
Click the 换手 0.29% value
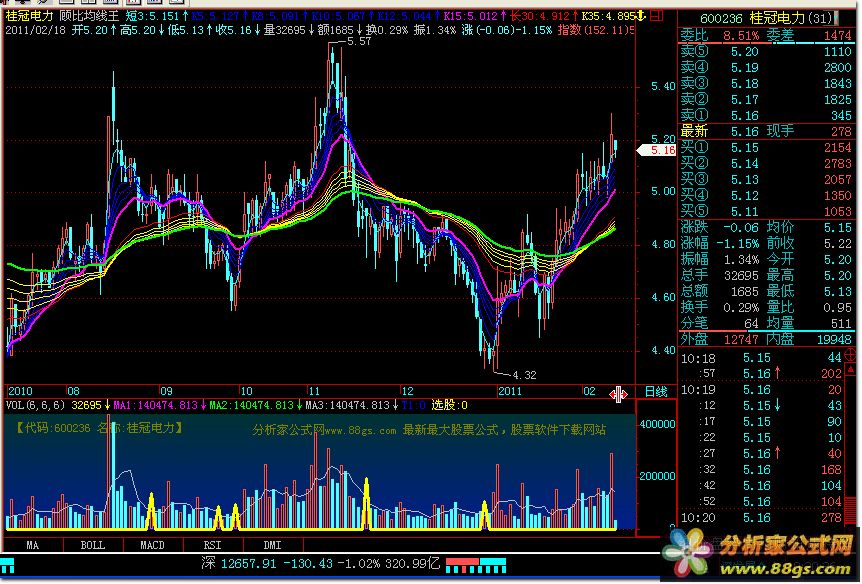click(741, 307)
